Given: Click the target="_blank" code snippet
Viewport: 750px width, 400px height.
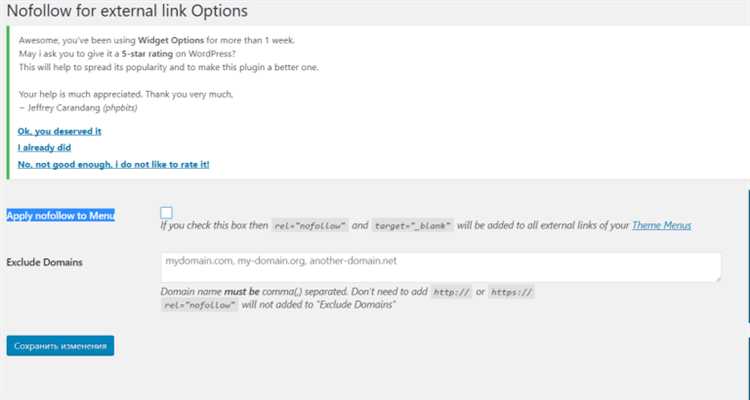Looking at the screenshot, I should click(412, 225).
